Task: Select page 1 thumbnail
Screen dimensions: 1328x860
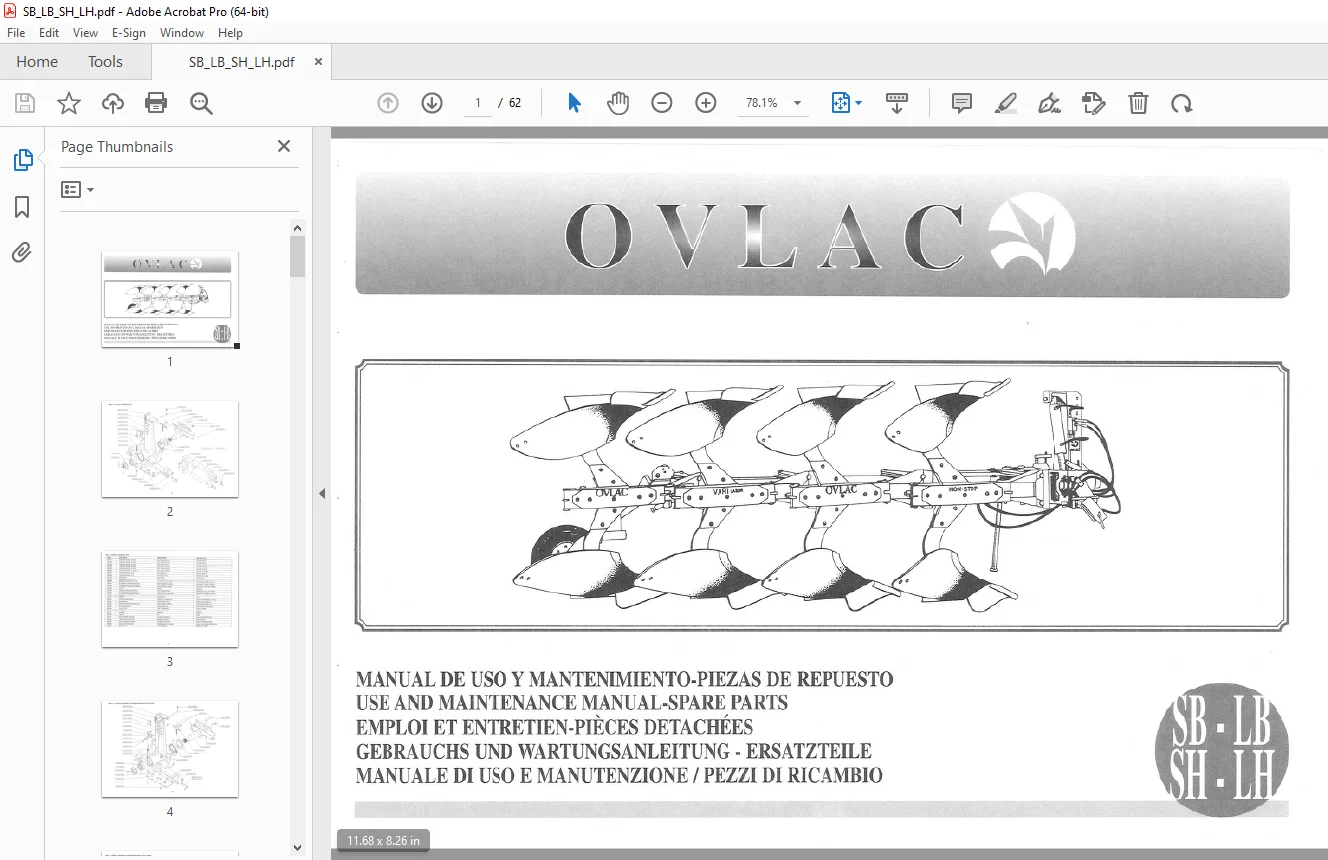Action: click(x=170, y=299)
